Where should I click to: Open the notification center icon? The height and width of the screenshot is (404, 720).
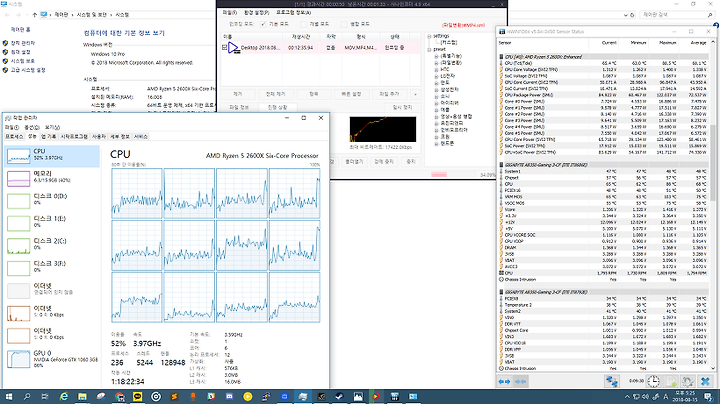point(710,397)
